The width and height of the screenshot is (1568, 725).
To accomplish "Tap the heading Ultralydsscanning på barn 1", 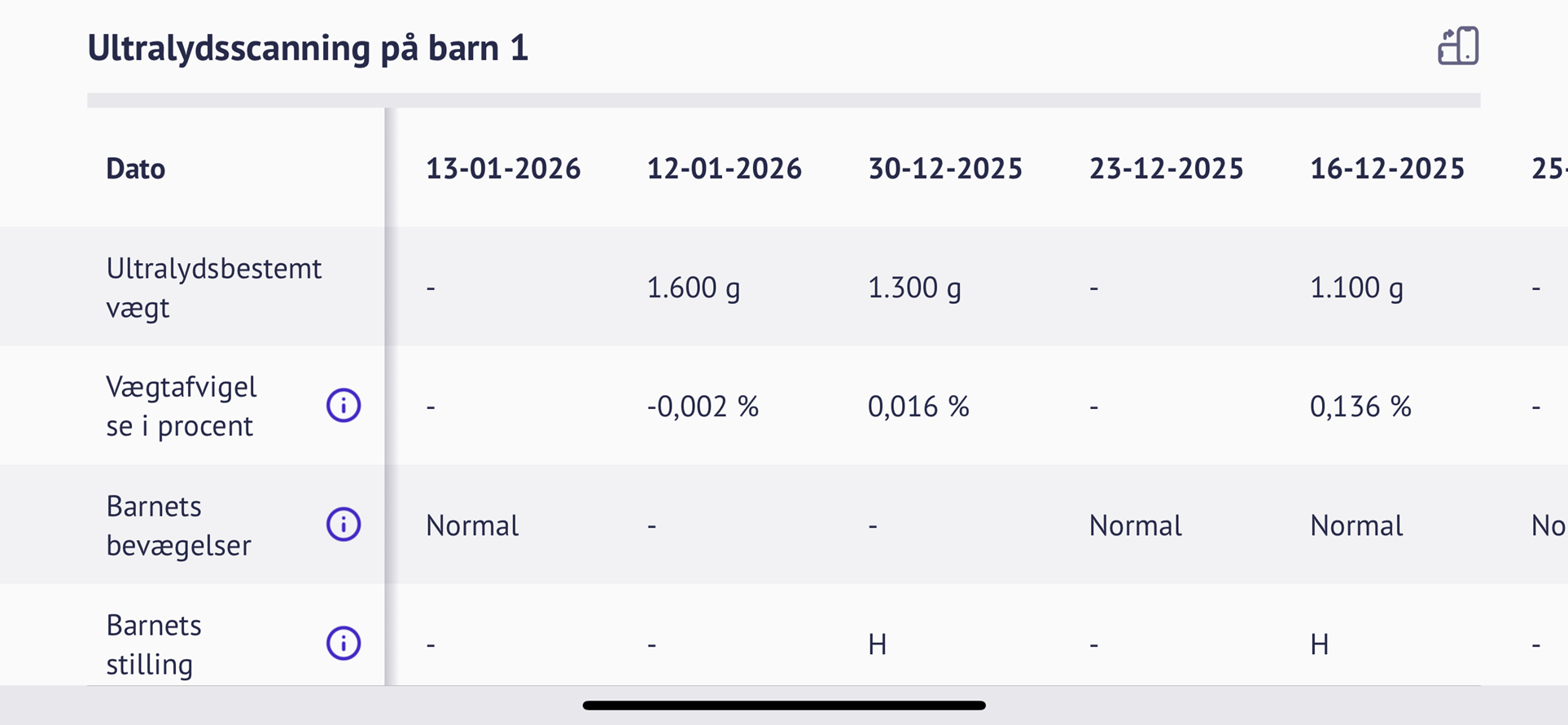I will coord(308,48).
